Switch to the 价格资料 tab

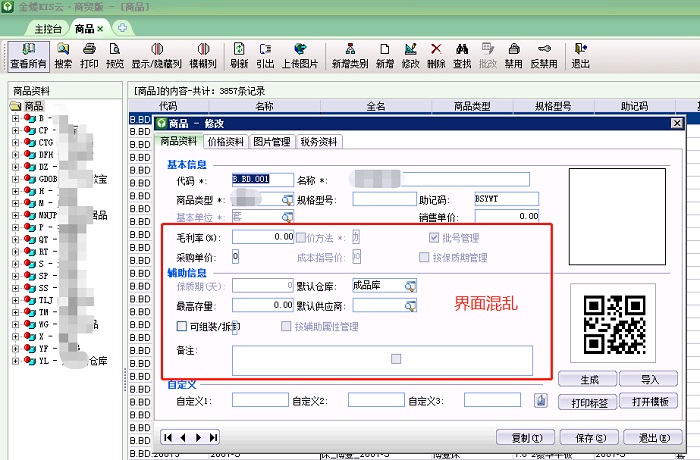[225, 142]
